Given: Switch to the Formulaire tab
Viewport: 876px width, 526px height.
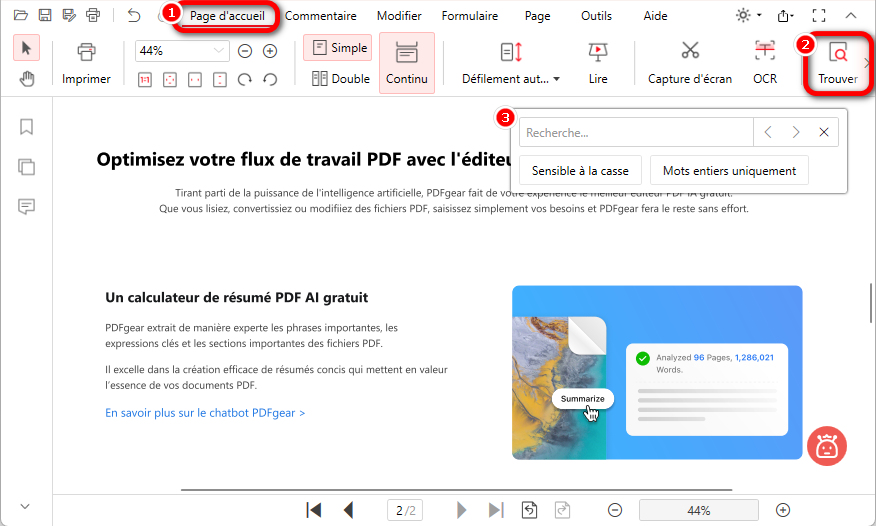Looking at the screenshot, I should pyautogui.click(x=469, y=16).
